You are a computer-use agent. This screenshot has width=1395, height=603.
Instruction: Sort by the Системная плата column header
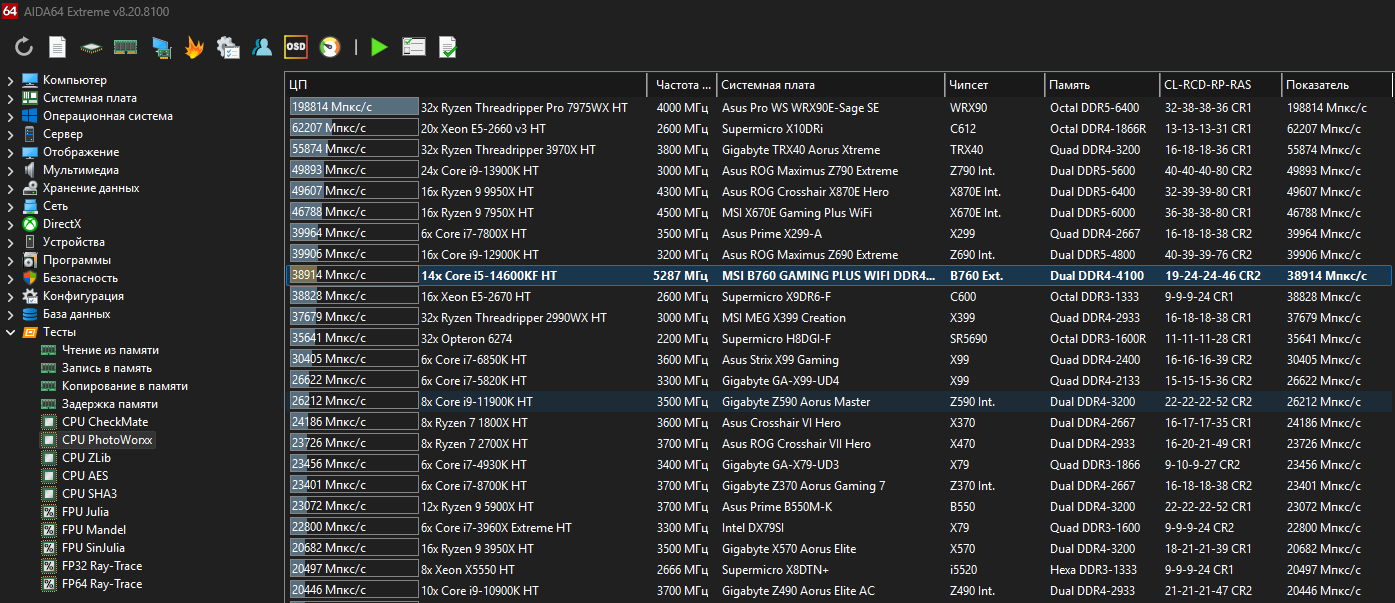click(830, 85)
